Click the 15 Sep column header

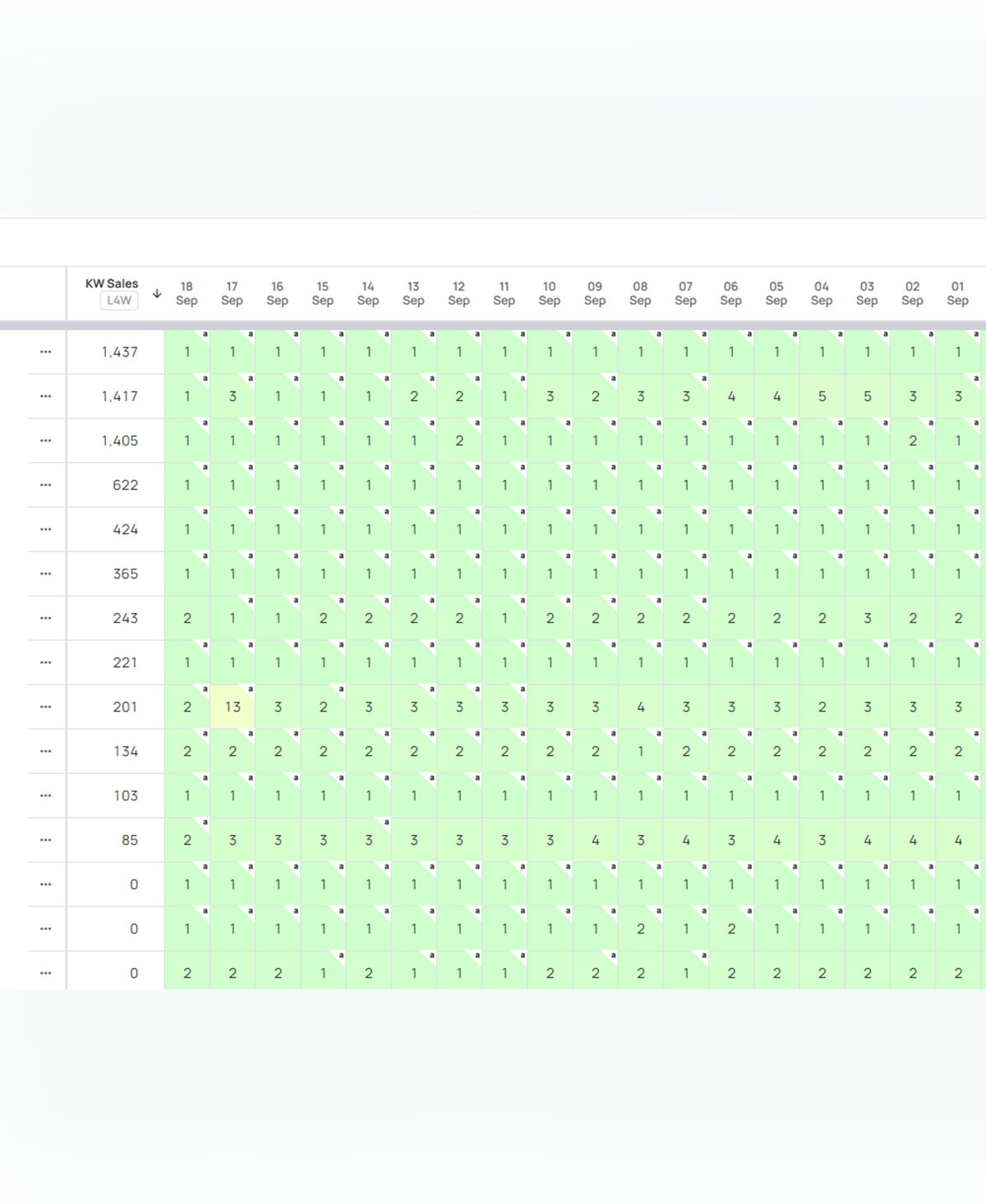pos(322,293)
